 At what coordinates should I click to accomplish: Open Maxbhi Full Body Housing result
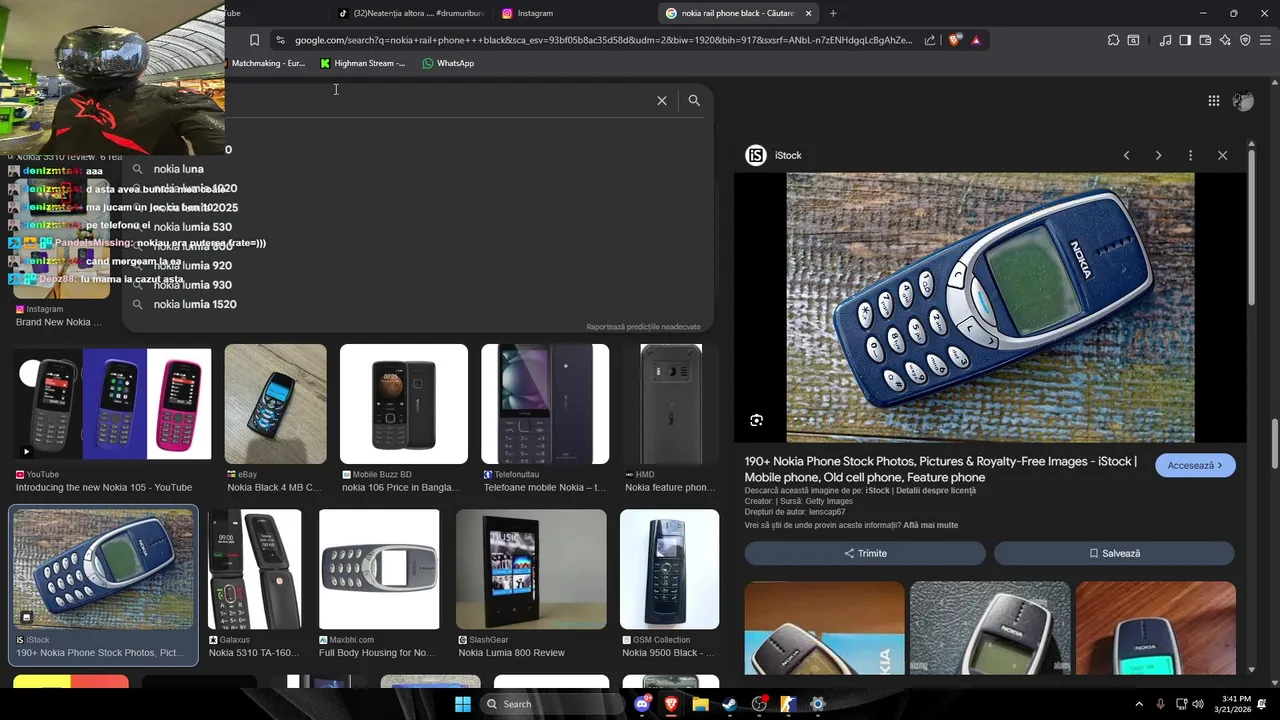click(379, 570)
